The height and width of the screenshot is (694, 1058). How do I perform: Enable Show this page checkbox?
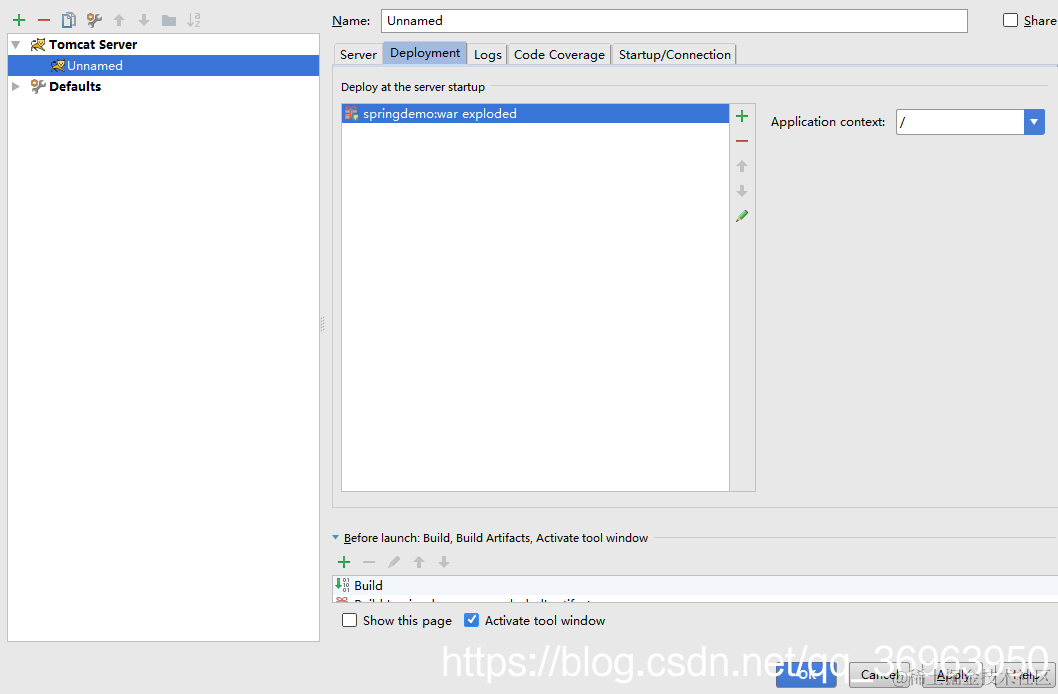click(350, 620)
